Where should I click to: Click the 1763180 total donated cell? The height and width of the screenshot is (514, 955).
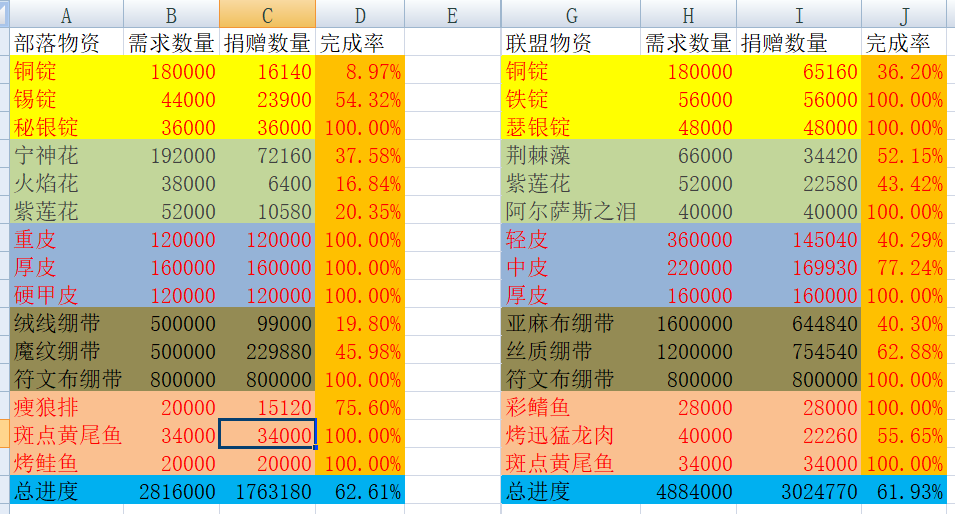(267, 491)
